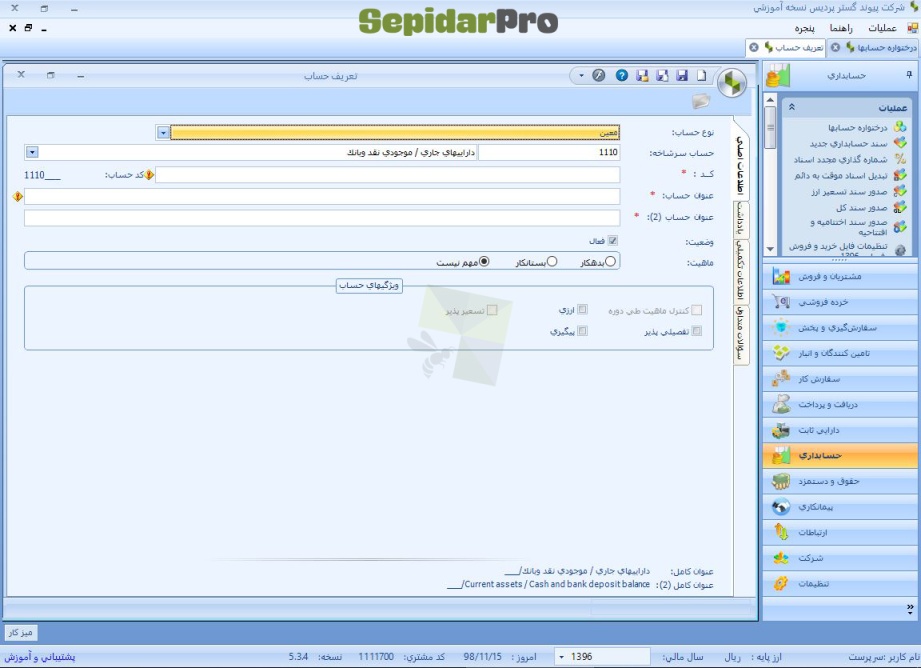921x668 pixels.
Task: Click the Save and Close floppy icon
Action: (x=642, y=75)
